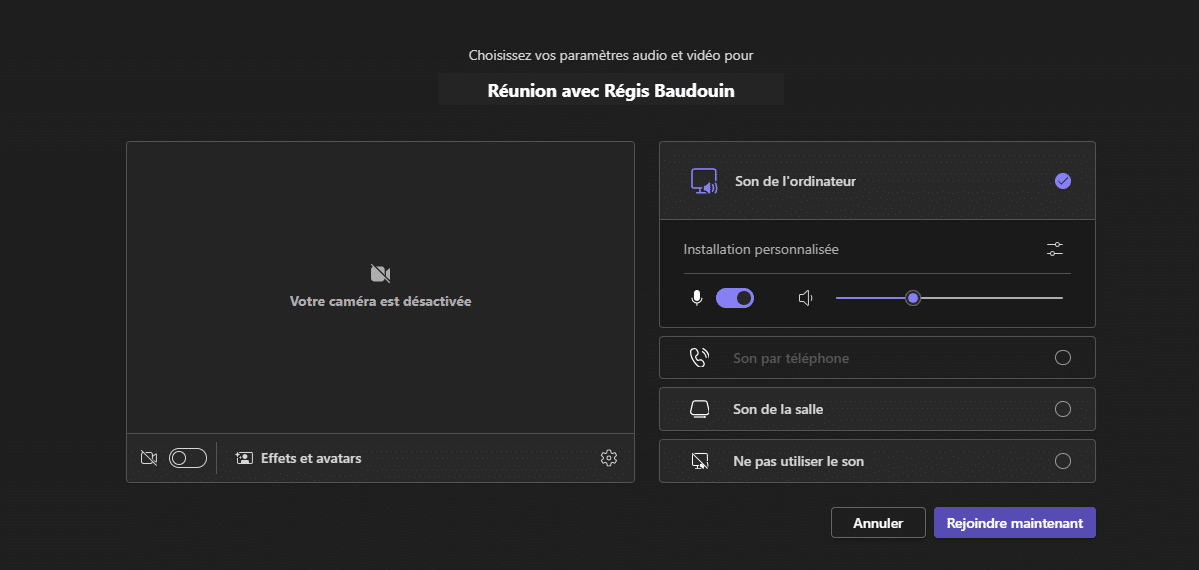Image resolution: width=1199 pixels, height=570 pixels.
Task: Select Ne pas utiliser le son radio
Action: 1063,461
